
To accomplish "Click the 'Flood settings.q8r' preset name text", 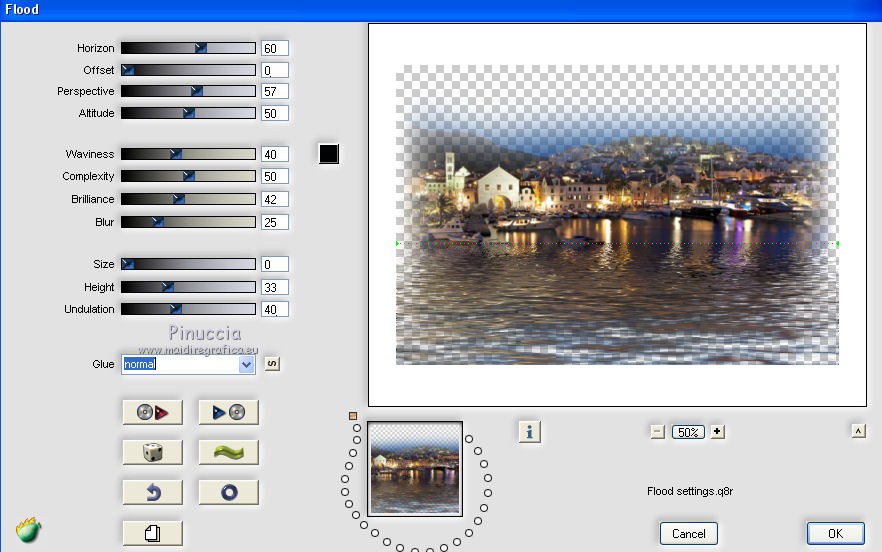I will tap(690, 491).
